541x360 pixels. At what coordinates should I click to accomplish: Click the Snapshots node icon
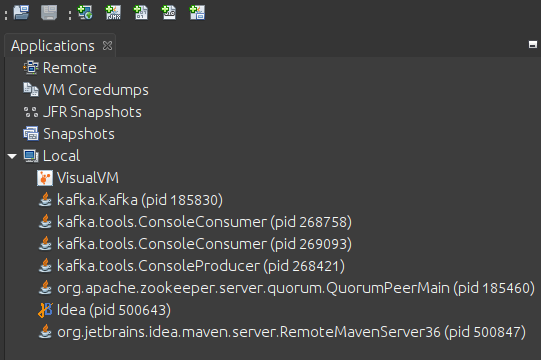31,134
